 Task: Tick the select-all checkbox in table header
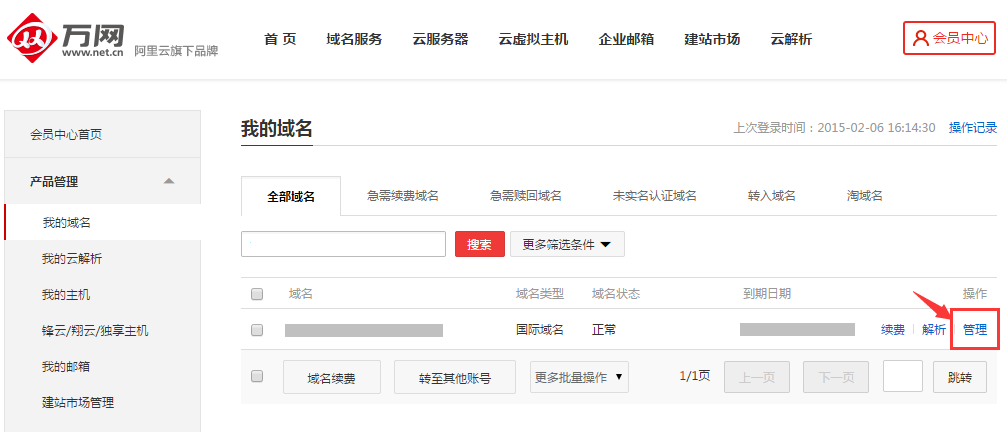click(x=257, y=294)
